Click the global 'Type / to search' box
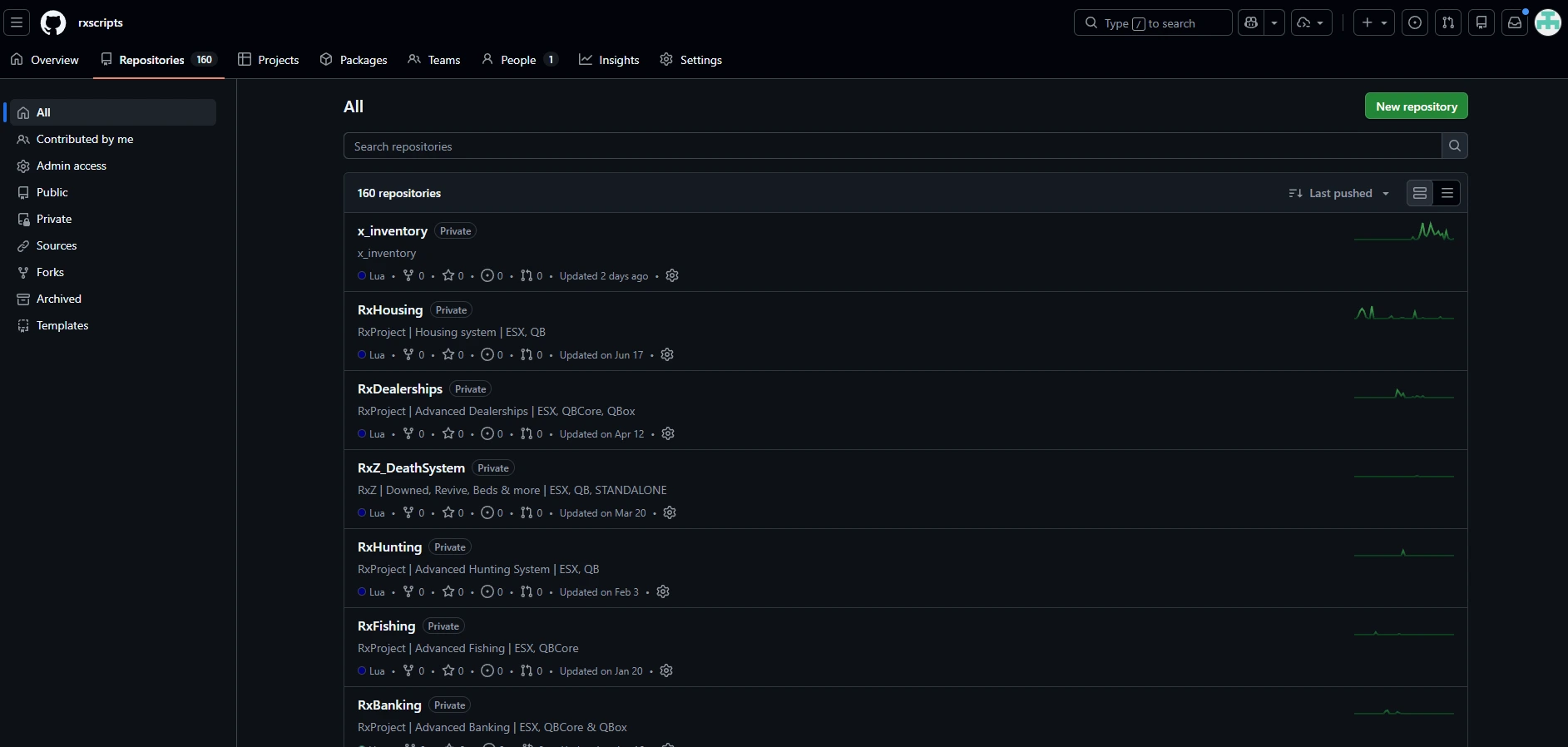 tap(1153, 22)
